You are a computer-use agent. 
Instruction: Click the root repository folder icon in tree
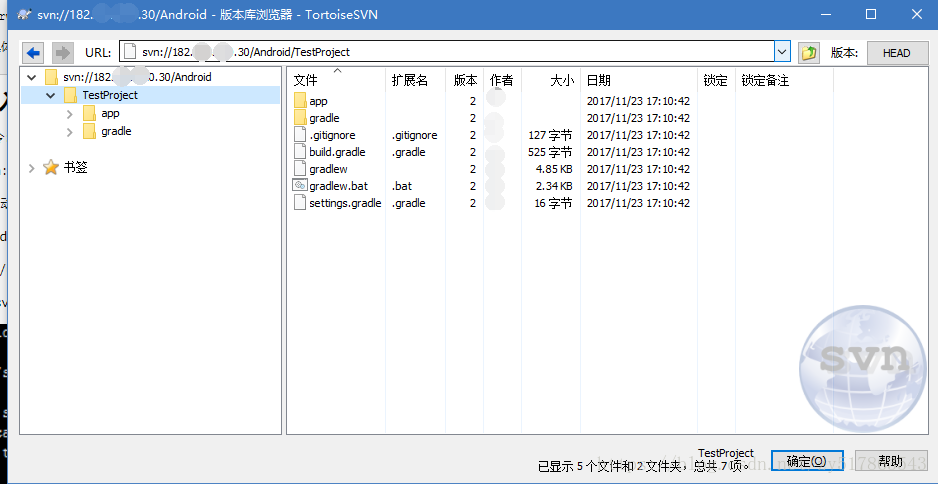tap(51, 77)
